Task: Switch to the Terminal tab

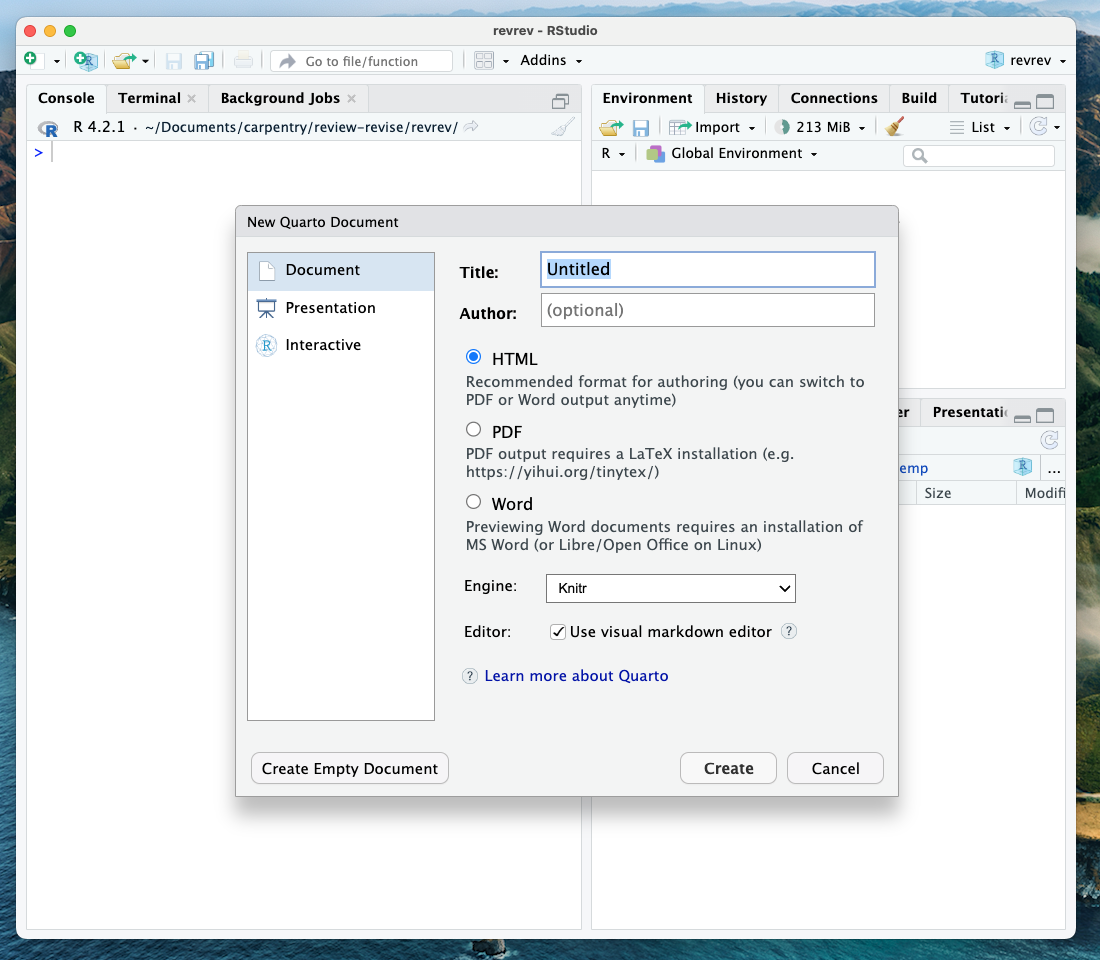Action: (149, 98)
